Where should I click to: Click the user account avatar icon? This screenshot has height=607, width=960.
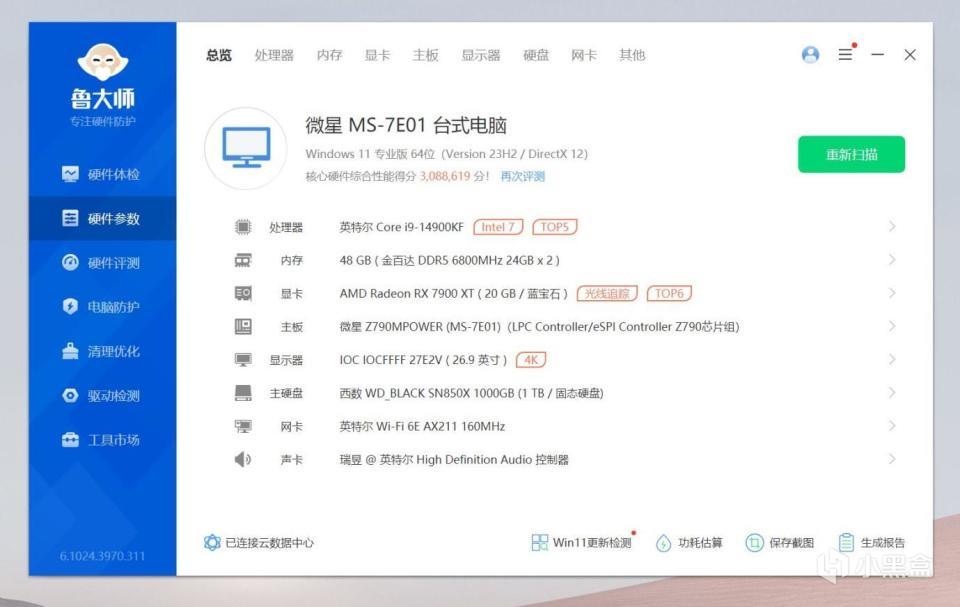point(811,55)
